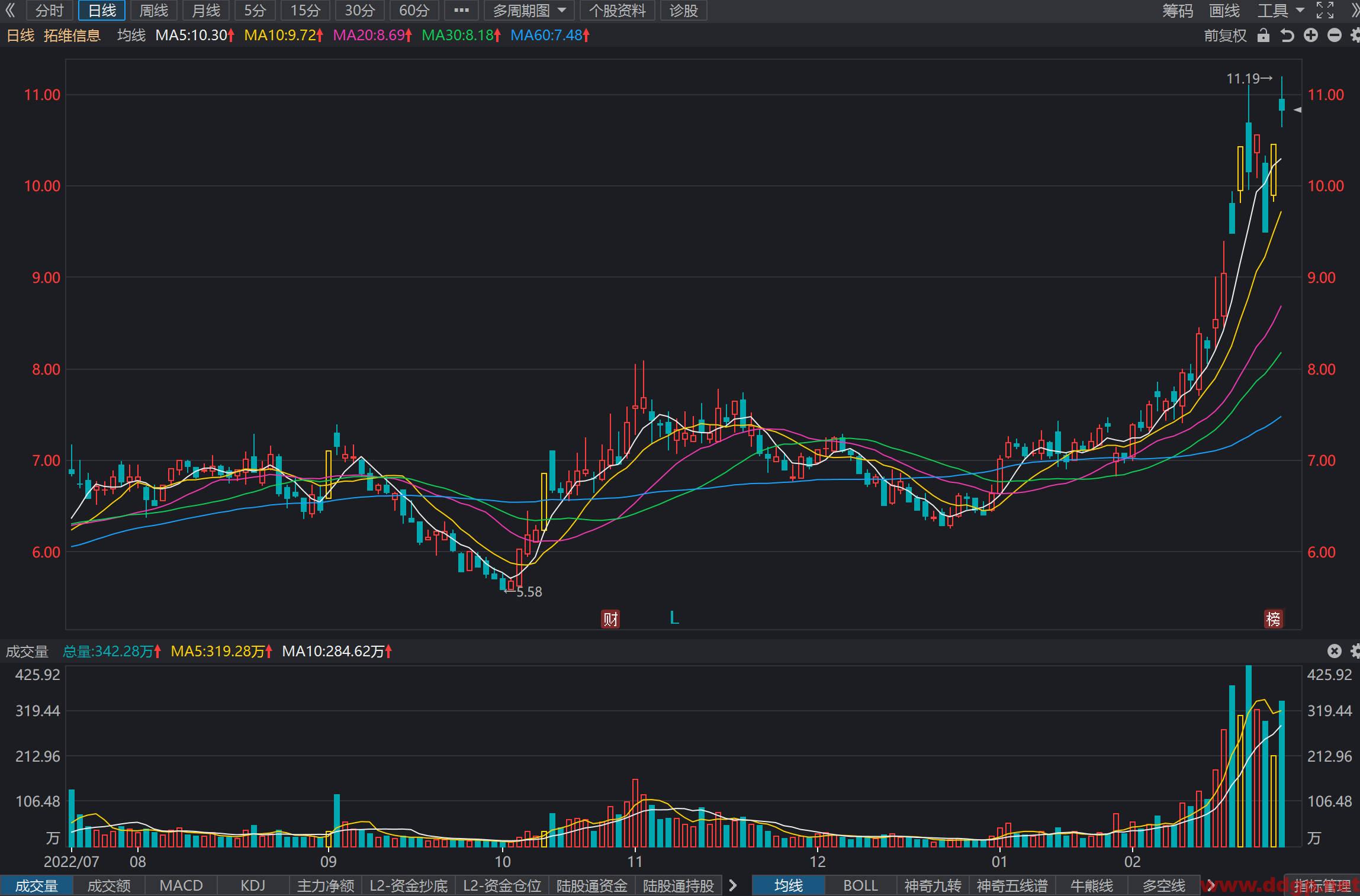The height and width of the screenshot is (896, 1360).
Task: Close the 成交量 volume panel
Action: pyautogui.click(x=1334, y=651)
